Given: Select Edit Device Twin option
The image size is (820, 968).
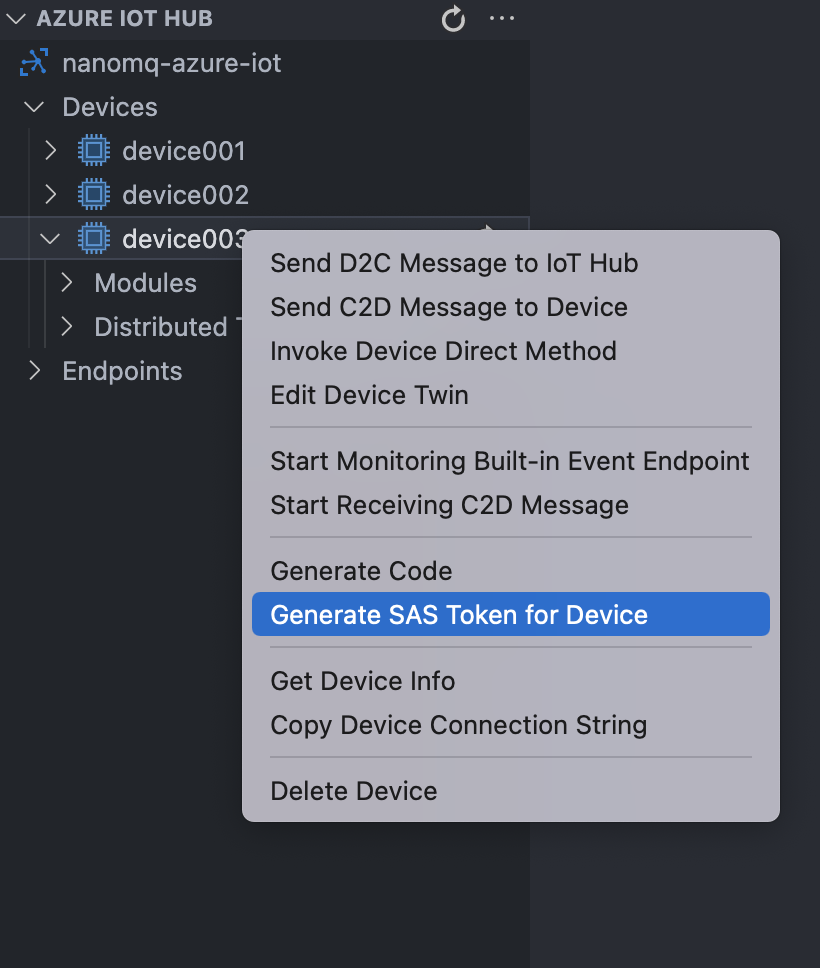Looking at the screenshot, I should (369, 395).
